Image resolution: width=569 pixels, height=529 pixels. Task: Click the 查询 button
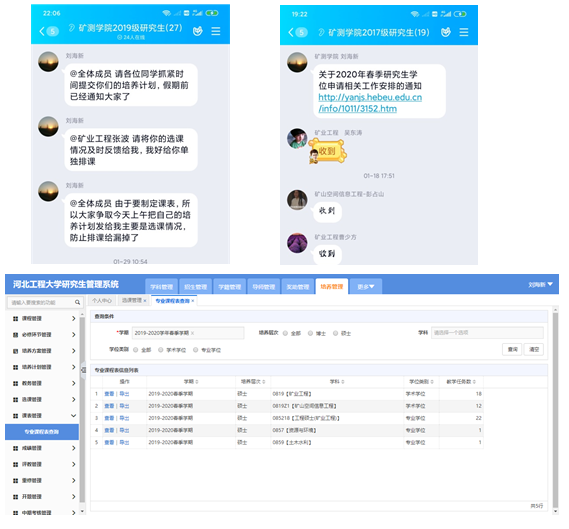pyautogui.click(x=512, y=349)
